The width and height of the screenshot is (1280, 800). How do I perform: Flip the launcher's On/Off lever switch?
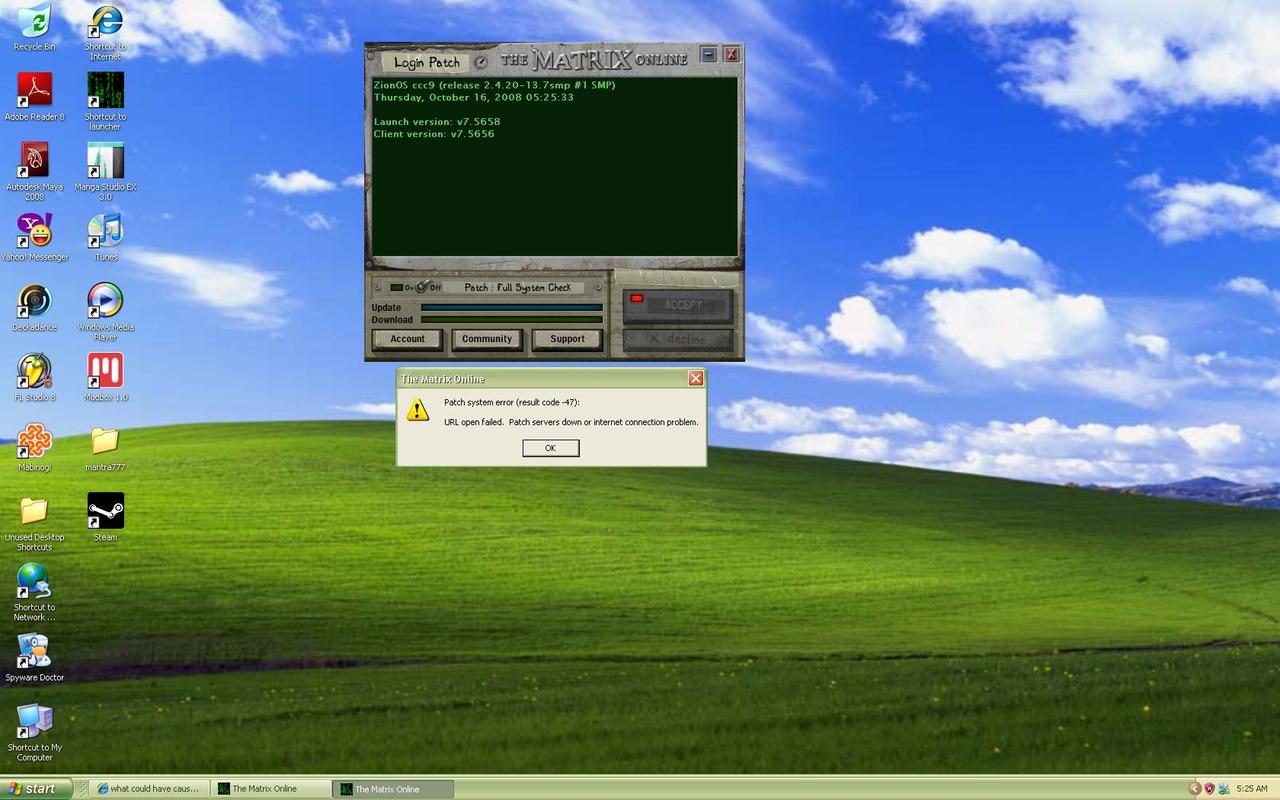coord(420,287)
